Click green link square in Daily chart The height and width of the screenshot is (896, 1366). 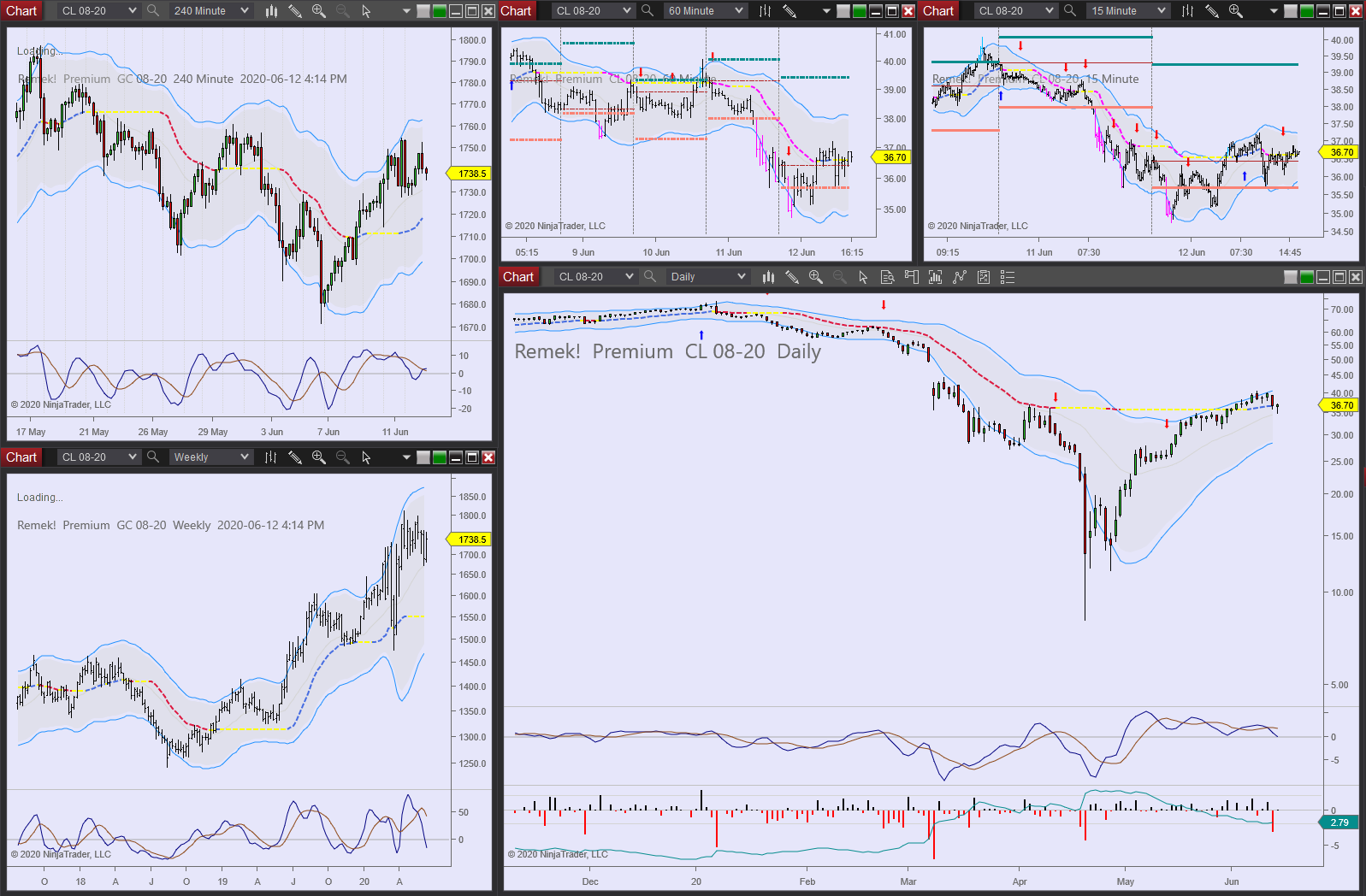1307,277
